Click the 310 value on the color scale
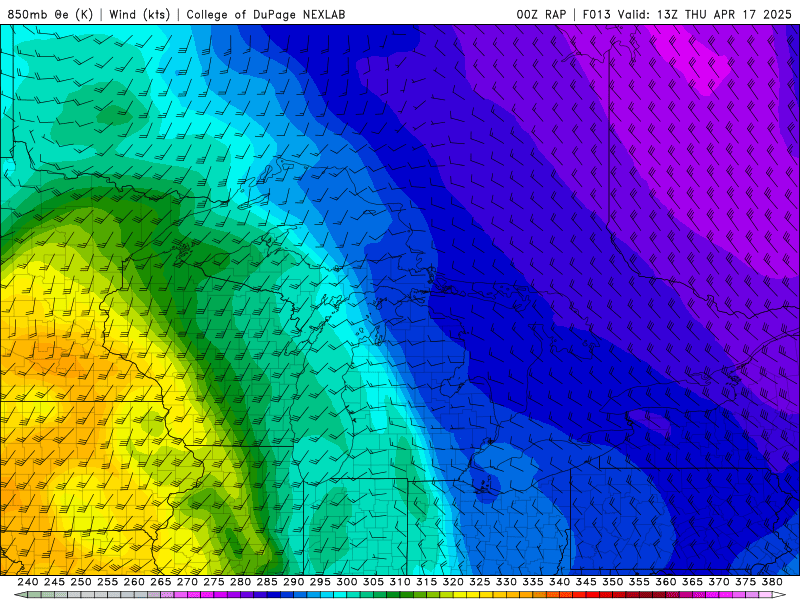The height and width of the screenshot is (600, 800). 399,582
